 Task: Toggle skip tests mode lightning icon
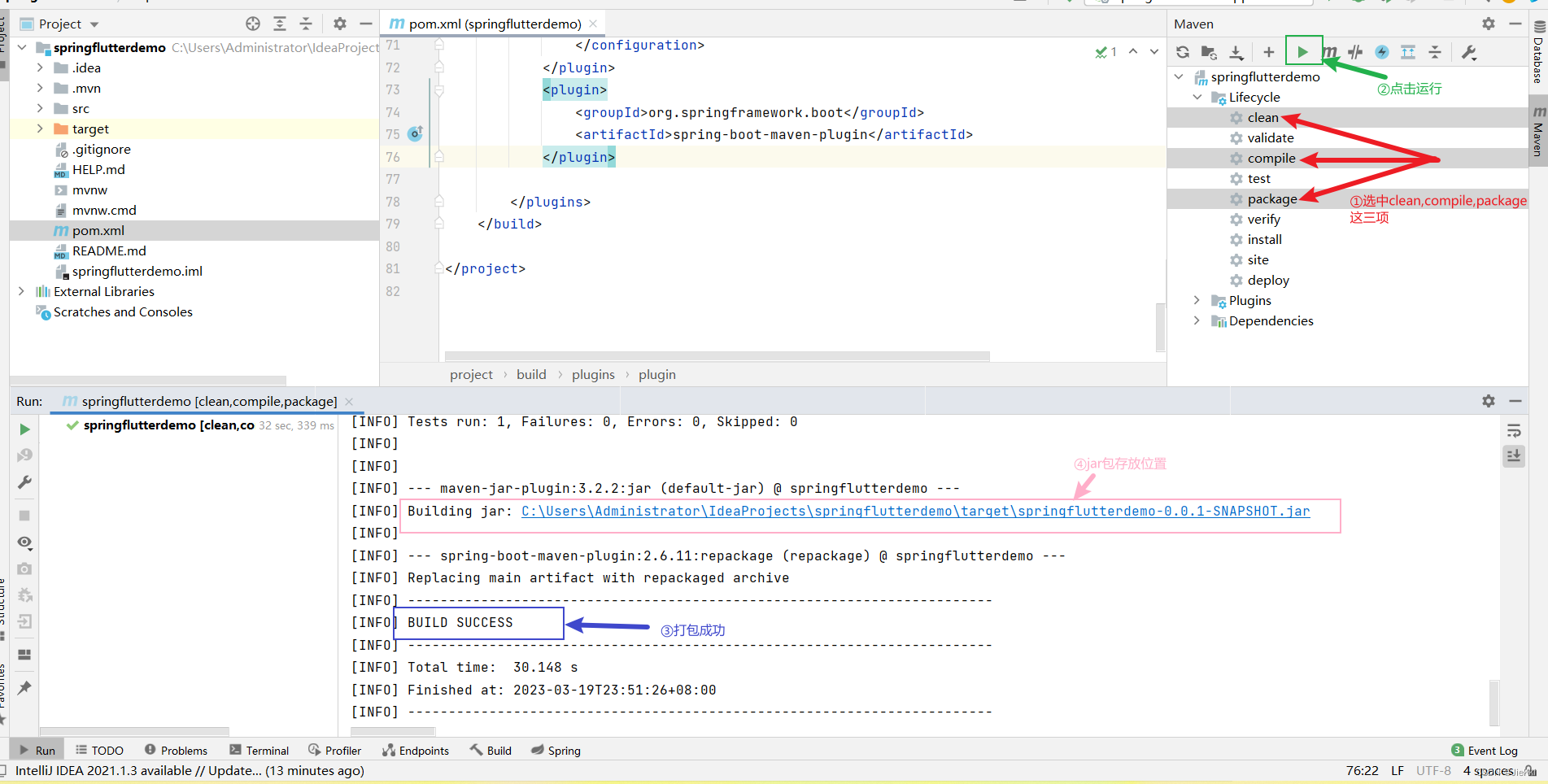tap(1382, 52)
